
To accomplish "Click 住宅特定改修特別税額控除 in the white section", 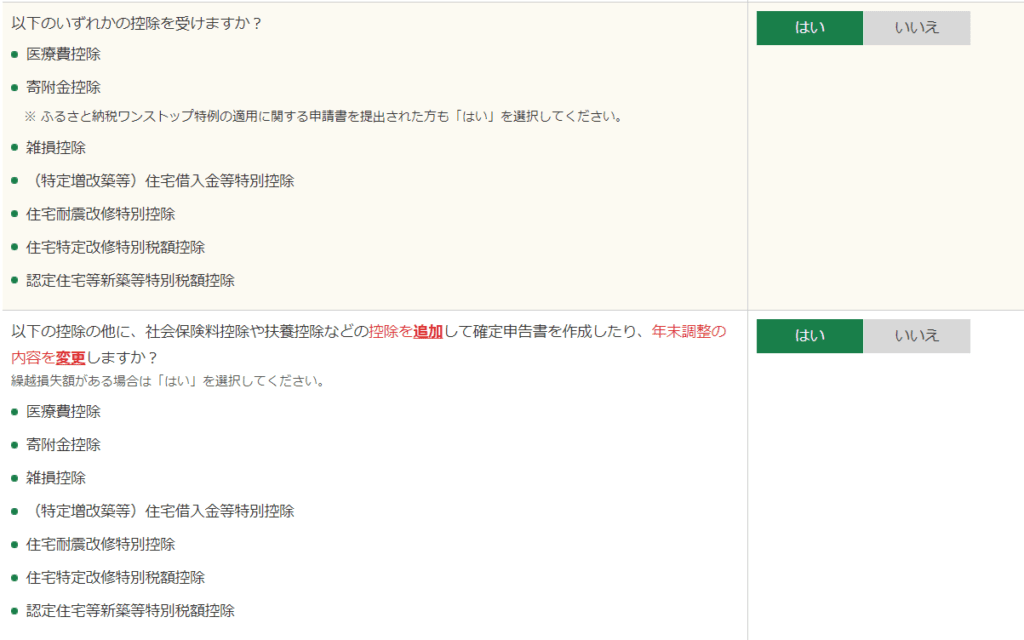I will tap(116, 577).
